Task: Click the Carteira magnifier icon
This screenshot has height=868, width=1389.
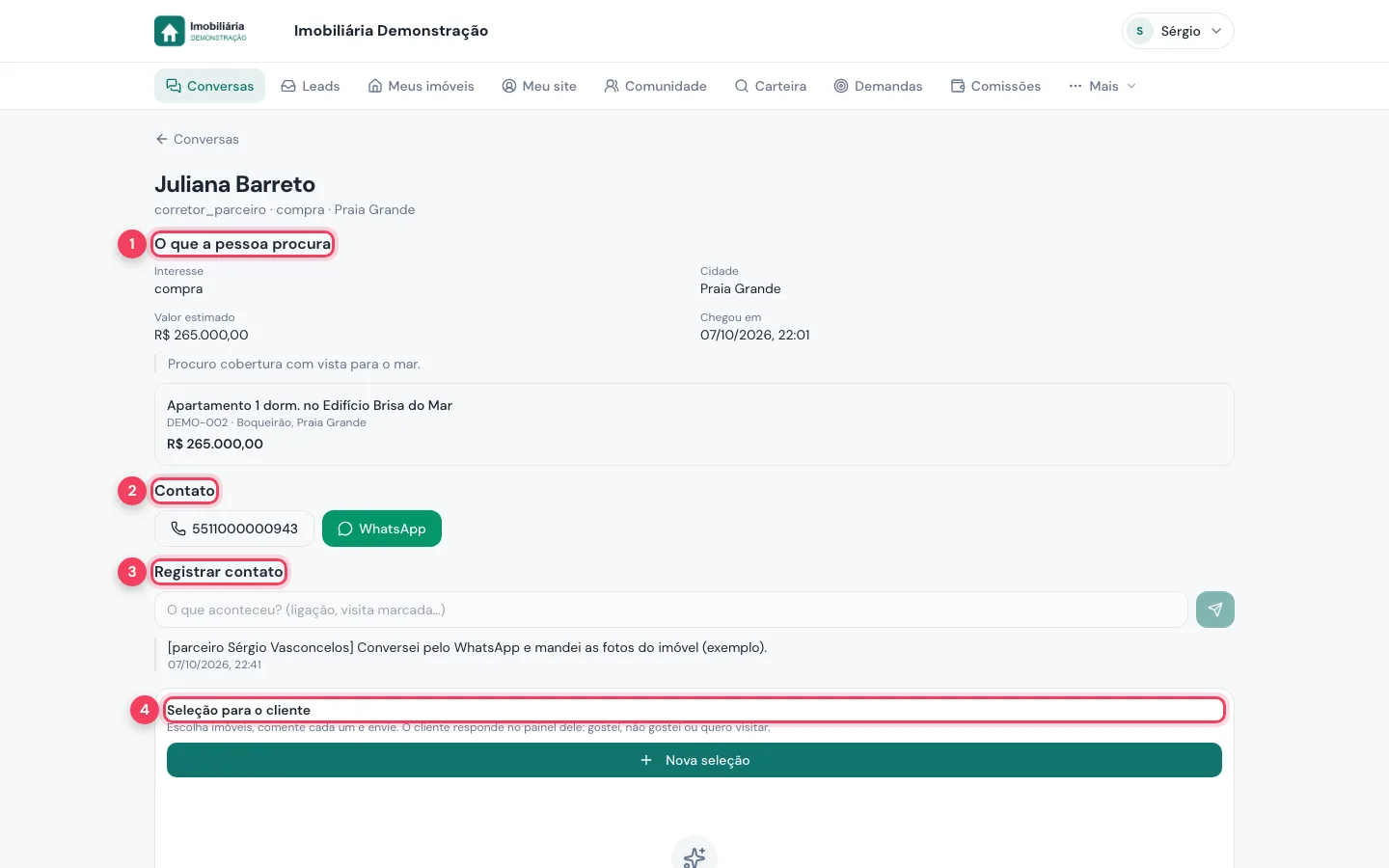Action: (x=742, y=86)
